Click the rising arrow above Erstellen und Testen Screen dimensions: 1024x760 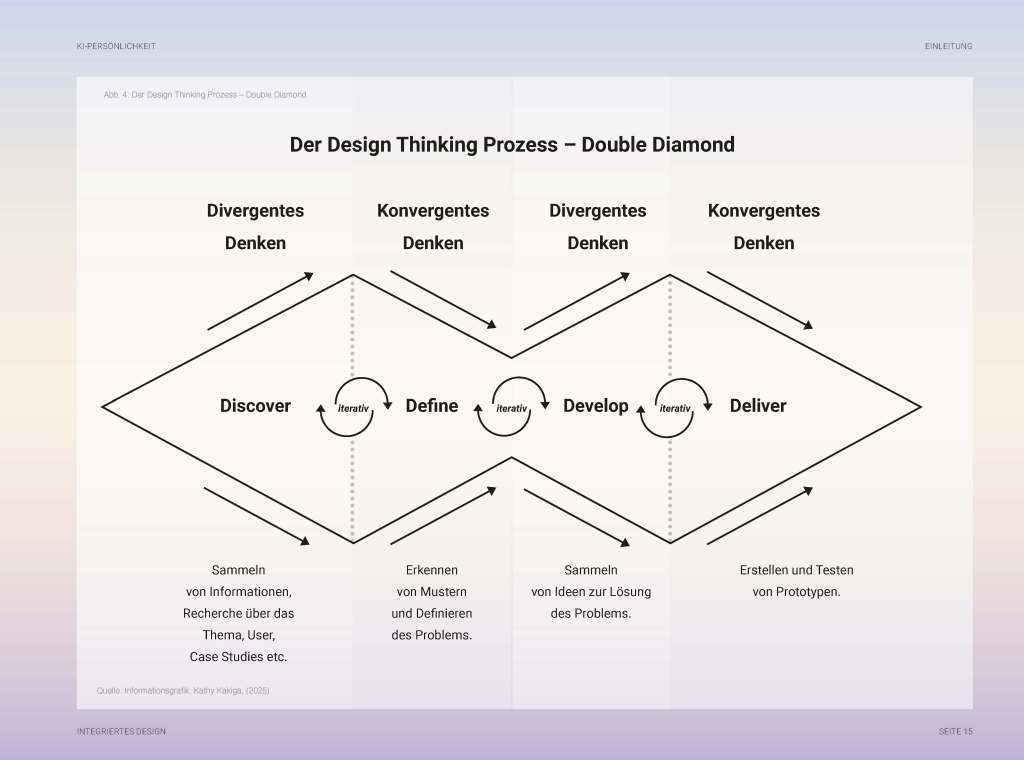(x=760, y=516)
